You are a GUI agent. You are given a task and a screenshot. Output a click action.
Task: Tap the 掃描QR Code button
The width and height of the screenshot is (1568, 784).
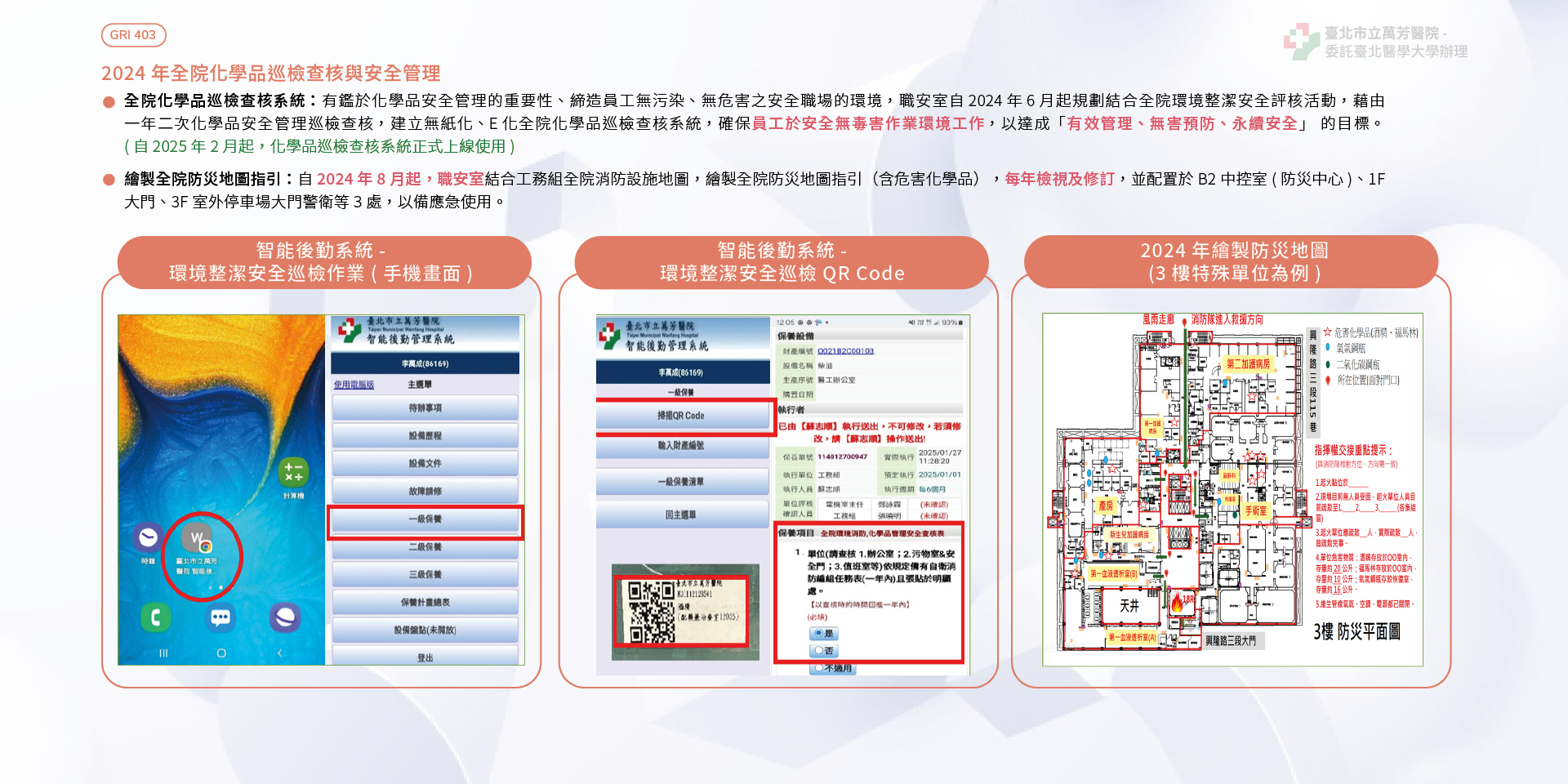(683, 416)
